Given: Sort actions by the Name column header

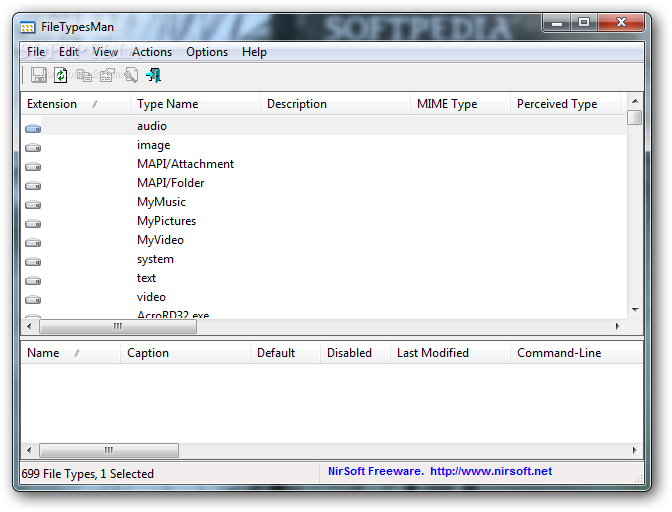Looking at the screenshot, I should click(71, 353).
